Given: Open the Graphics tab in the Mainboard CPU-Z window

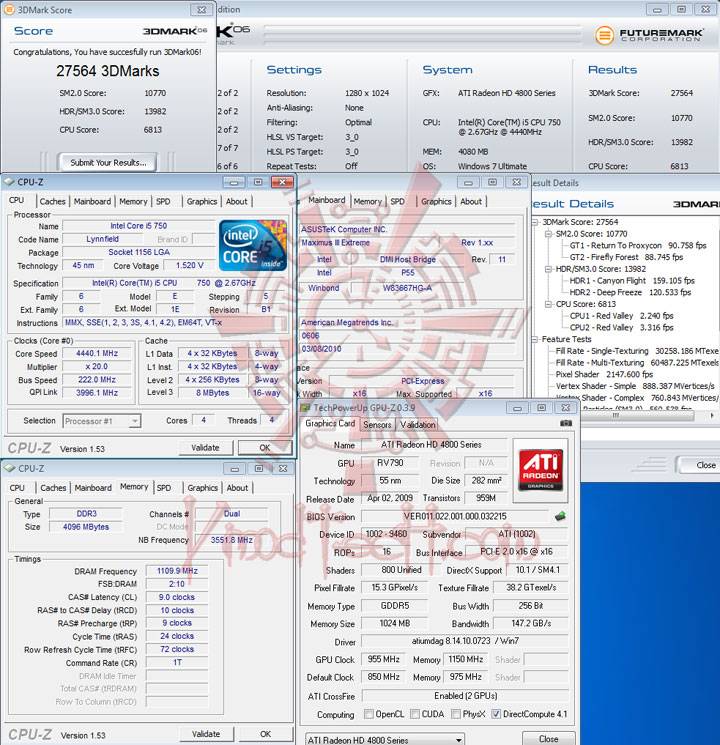Looking at the screenshot, I should tap(436, 201).
